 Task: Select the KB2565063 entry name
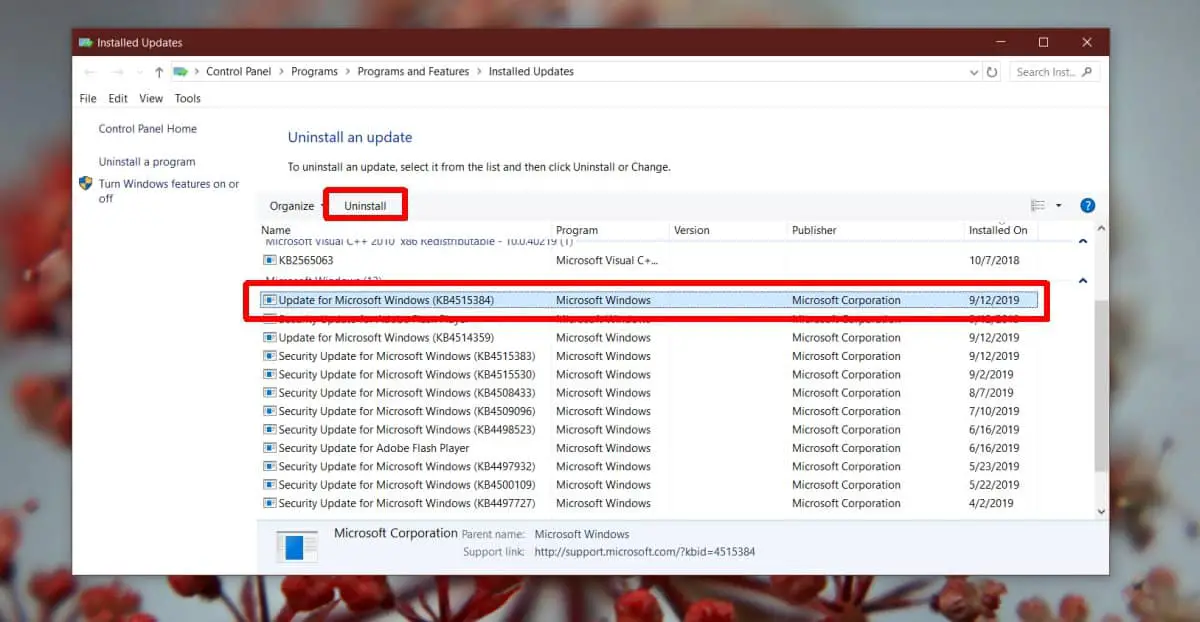tap(306, 260)
